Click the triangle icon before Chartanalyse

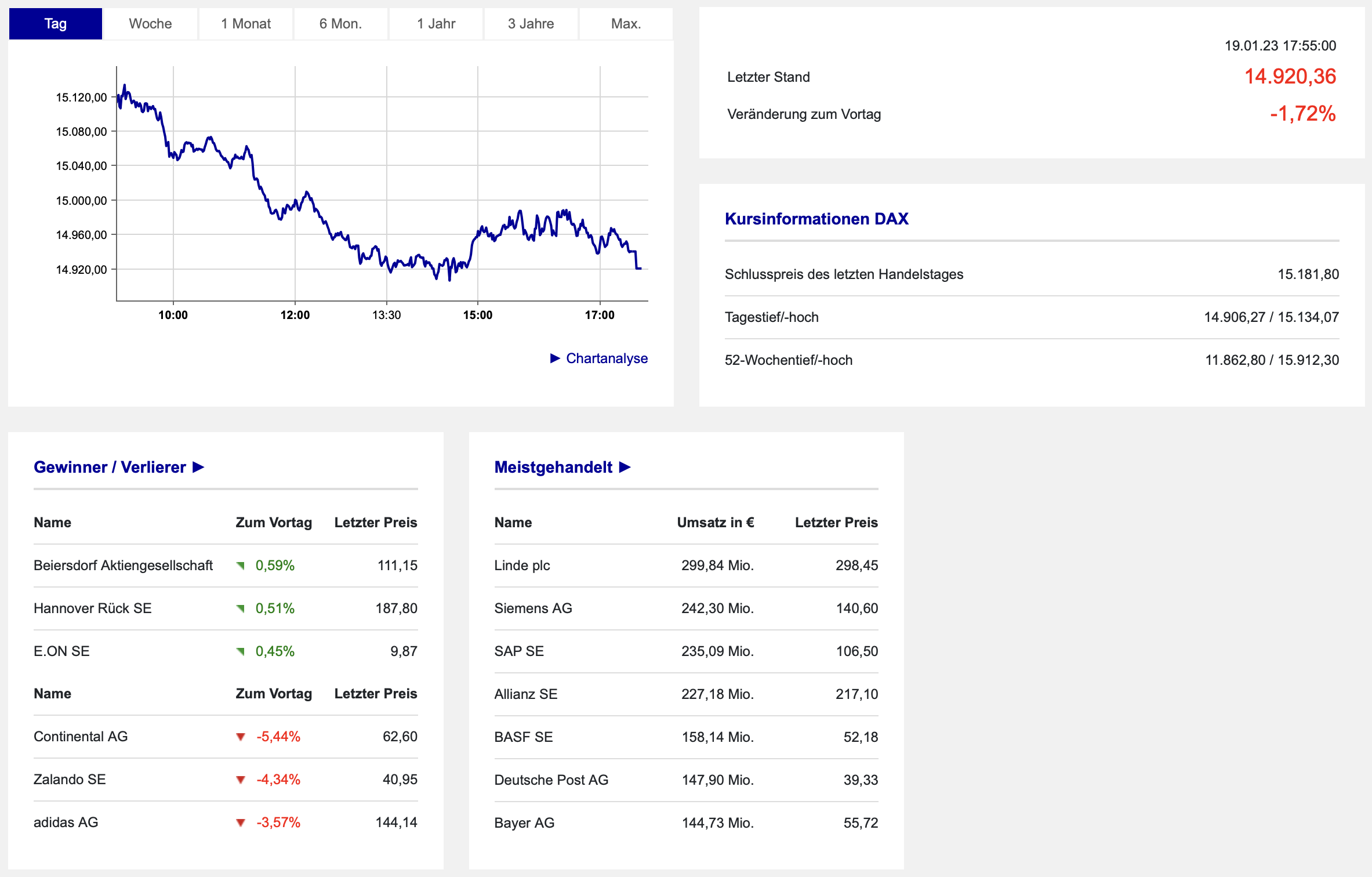coord(555,358)
